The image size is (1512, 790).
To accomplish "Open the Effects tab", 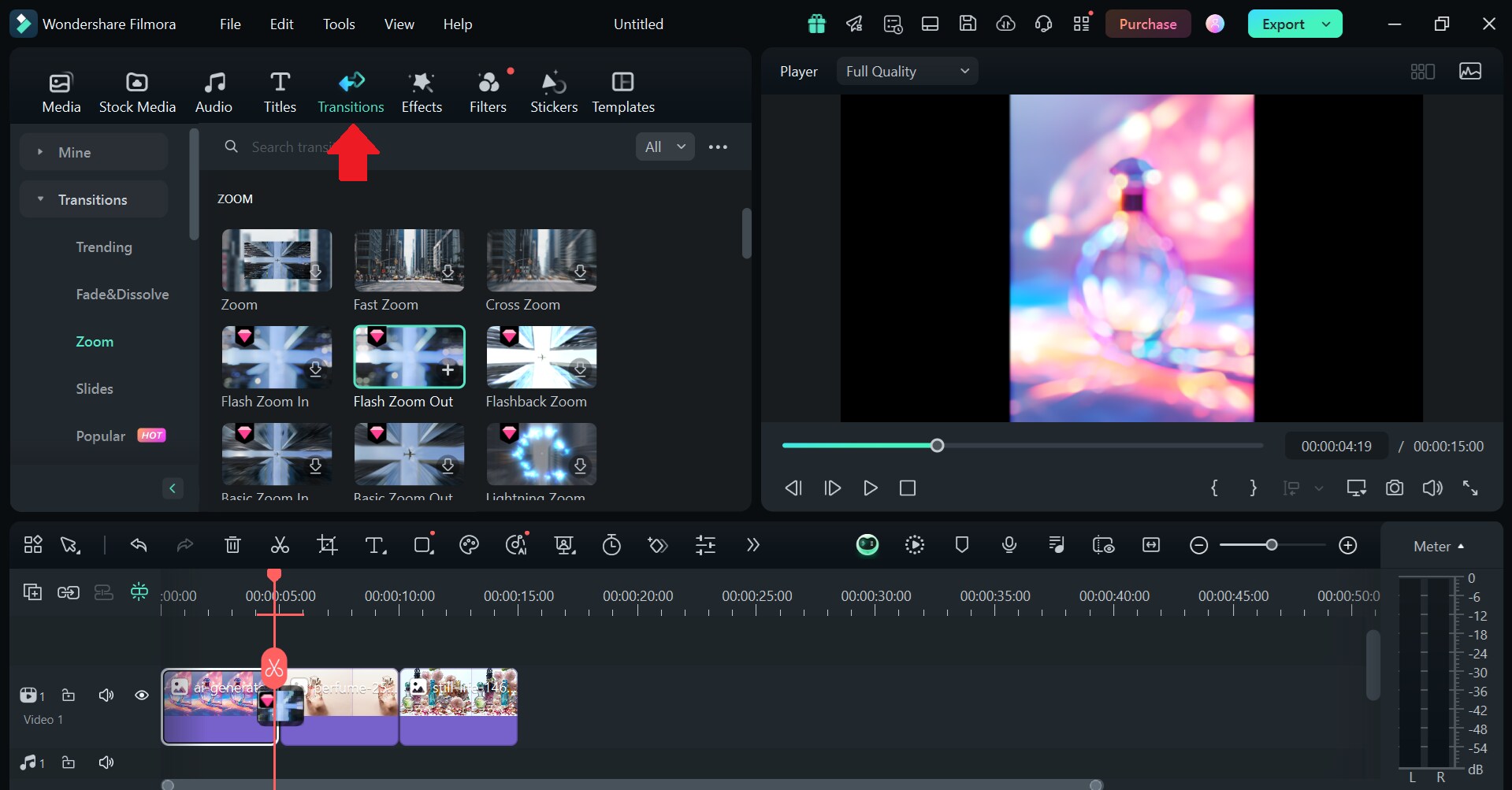I will tap(422, 92).
